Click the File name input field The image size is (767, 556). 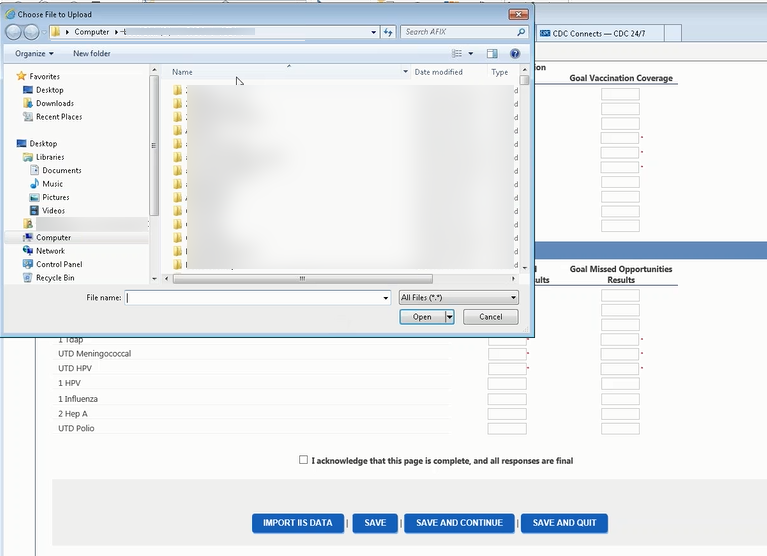pos(254,298)
